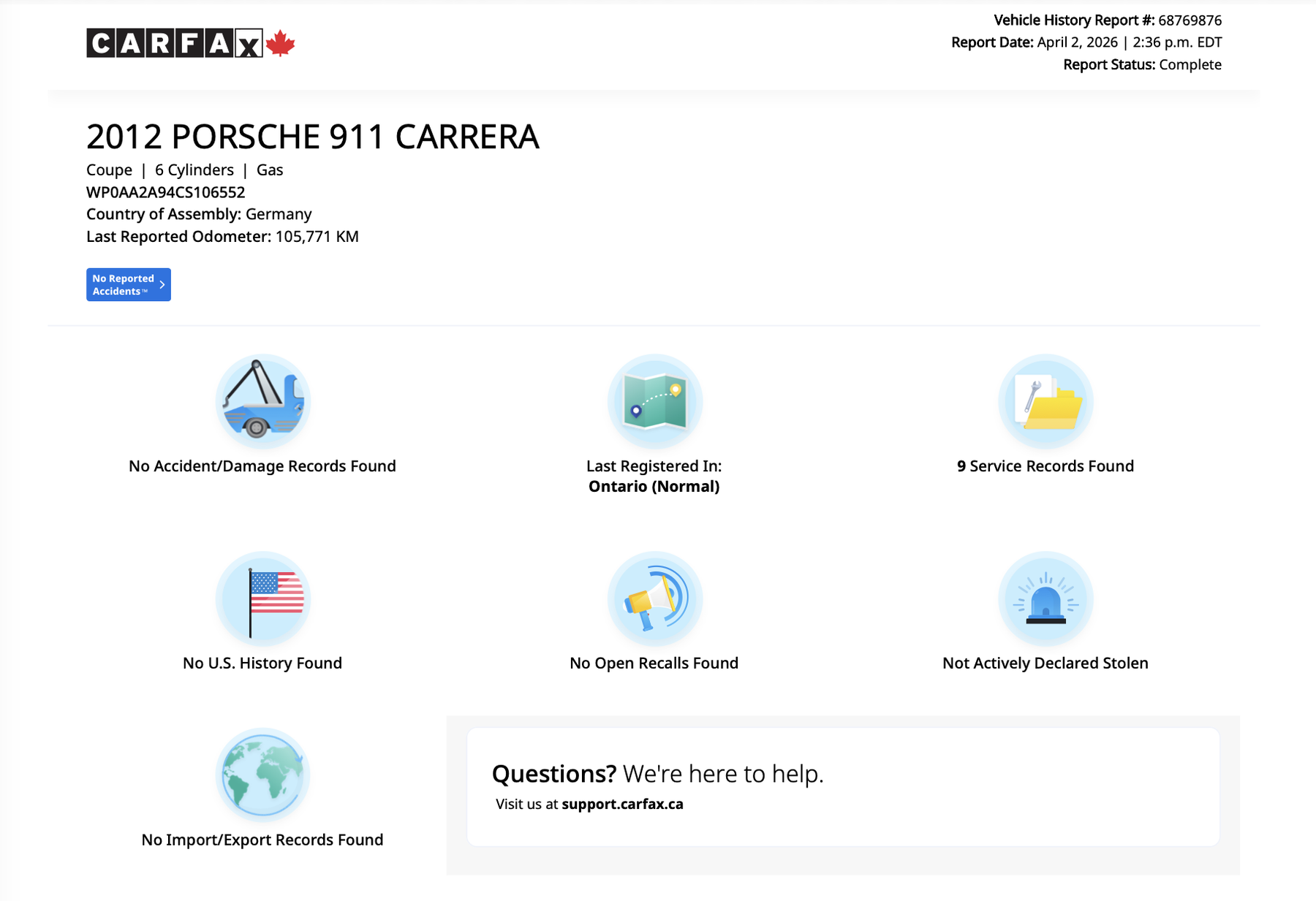Click the Ontario (Normal) registration text
The height and width of the screenshot is (901, 1316).
tap(654, 487)
